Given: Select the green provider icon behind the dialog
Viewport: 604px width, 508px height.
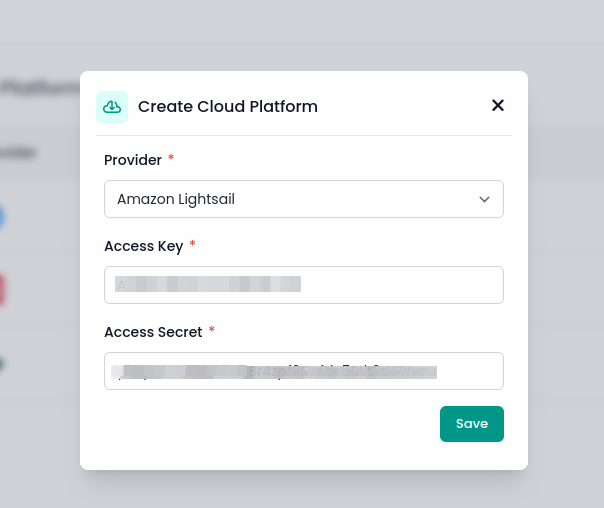Looking at the screenshot, I should [2, 364].
